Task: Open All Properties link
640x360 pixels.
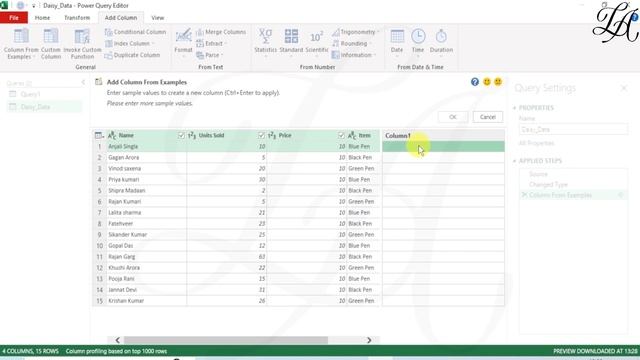Action: pyautogui.click(x=536, y=143)
